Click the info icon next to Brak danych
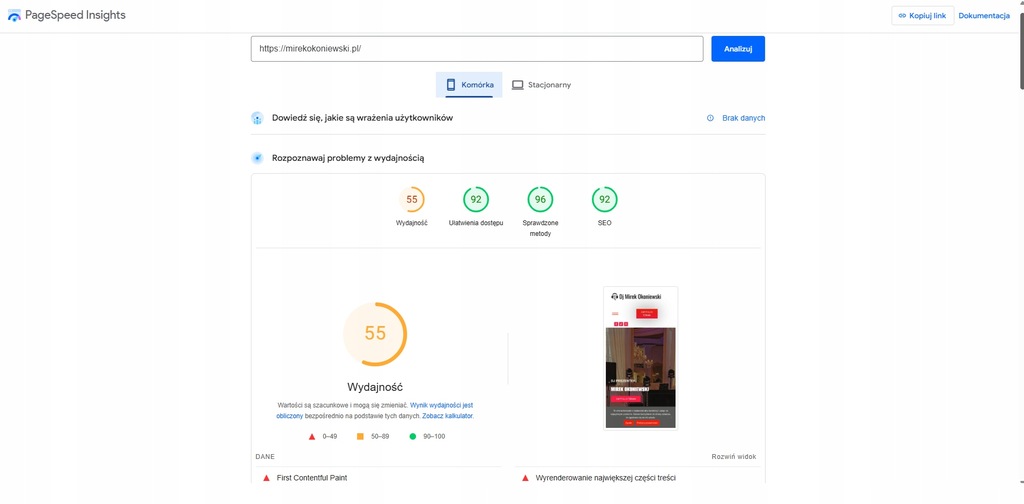 click(x=711, y=118)
